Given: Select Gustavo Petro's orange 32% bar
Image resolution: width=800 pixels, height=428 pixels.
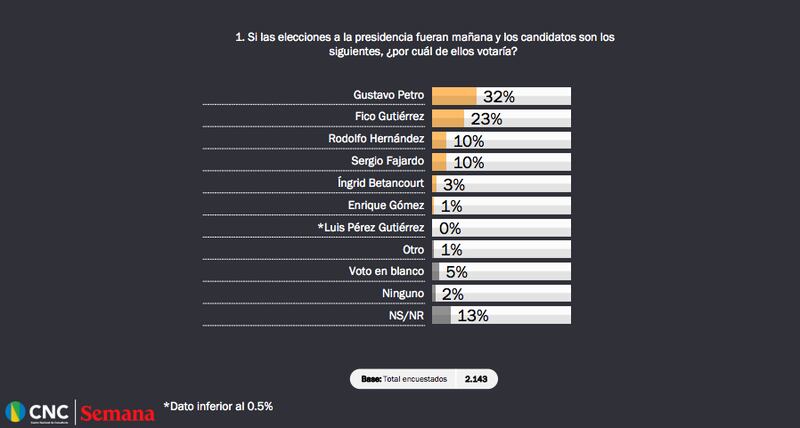Looking at the screenshot, I should click(x=454, y=96).
